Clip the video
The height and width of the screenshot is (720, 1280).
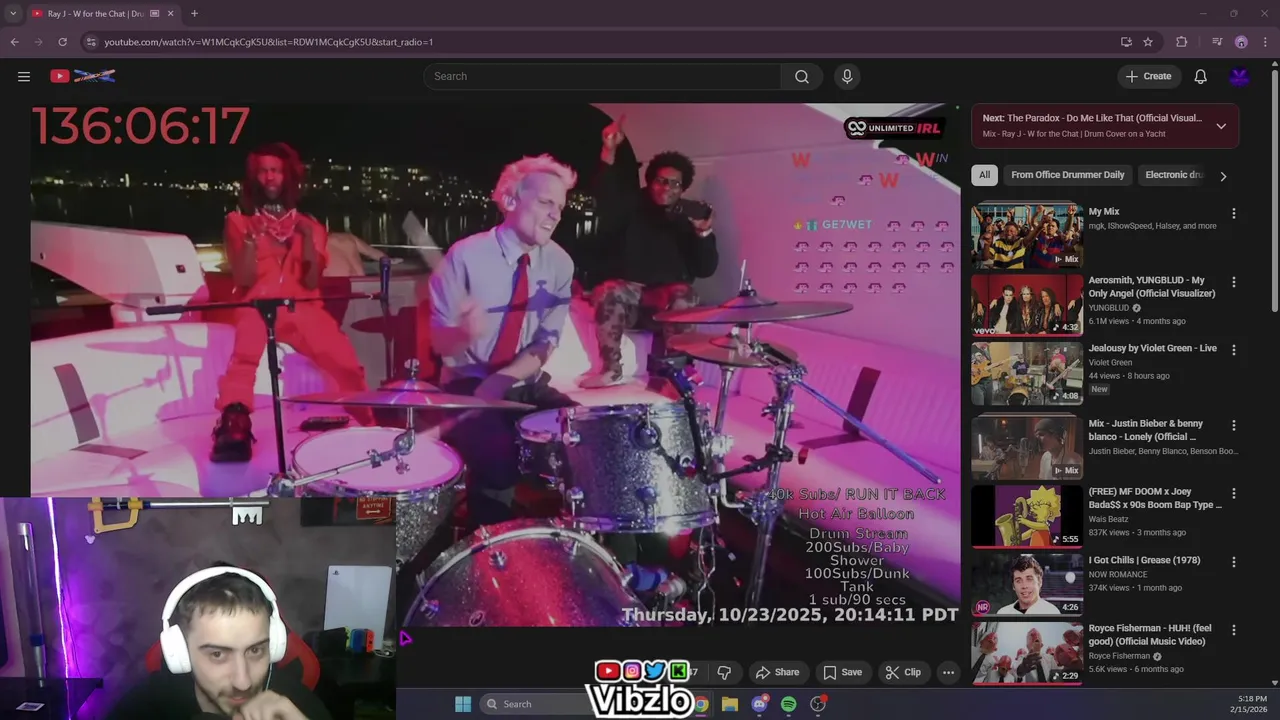[903, 672]
